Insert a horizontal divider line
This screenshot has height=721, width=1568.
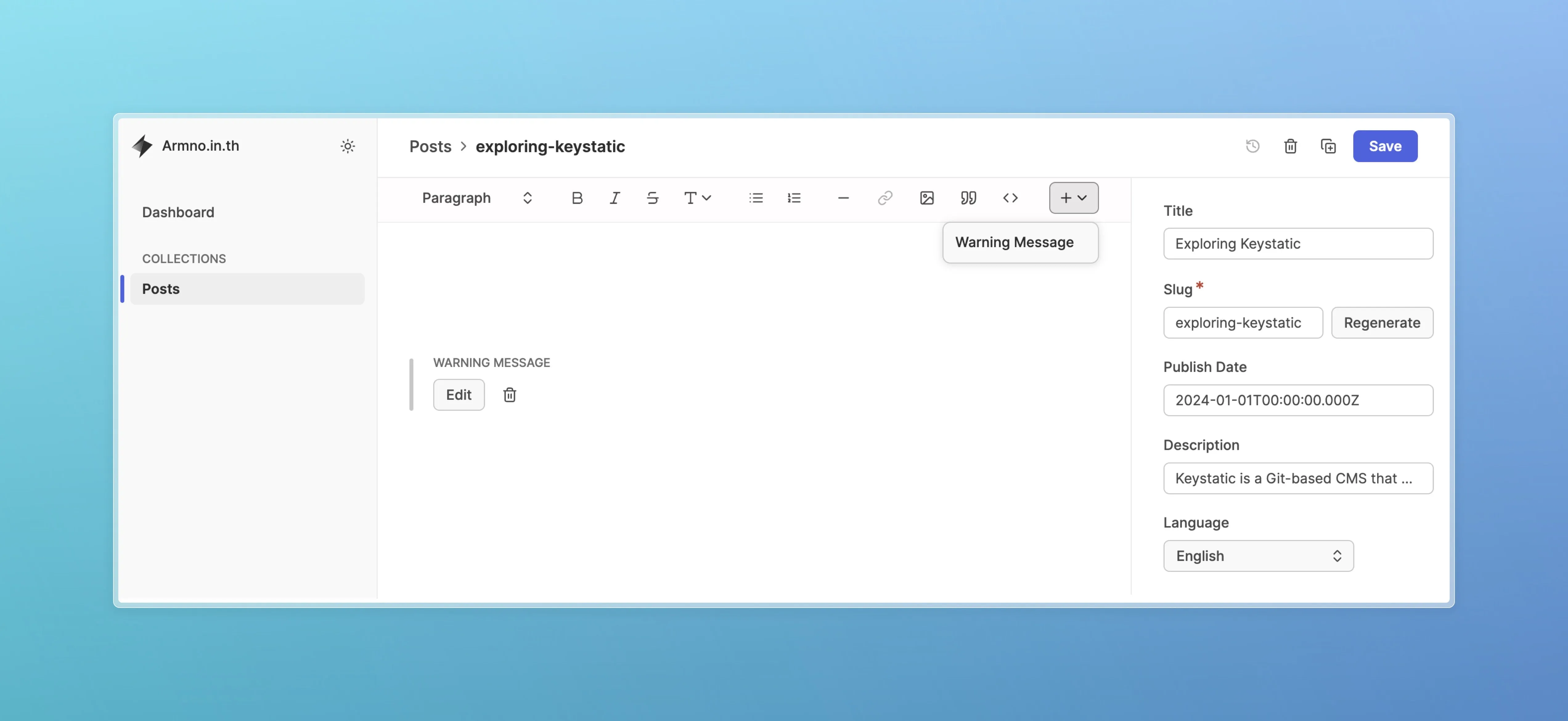point(843,198)
